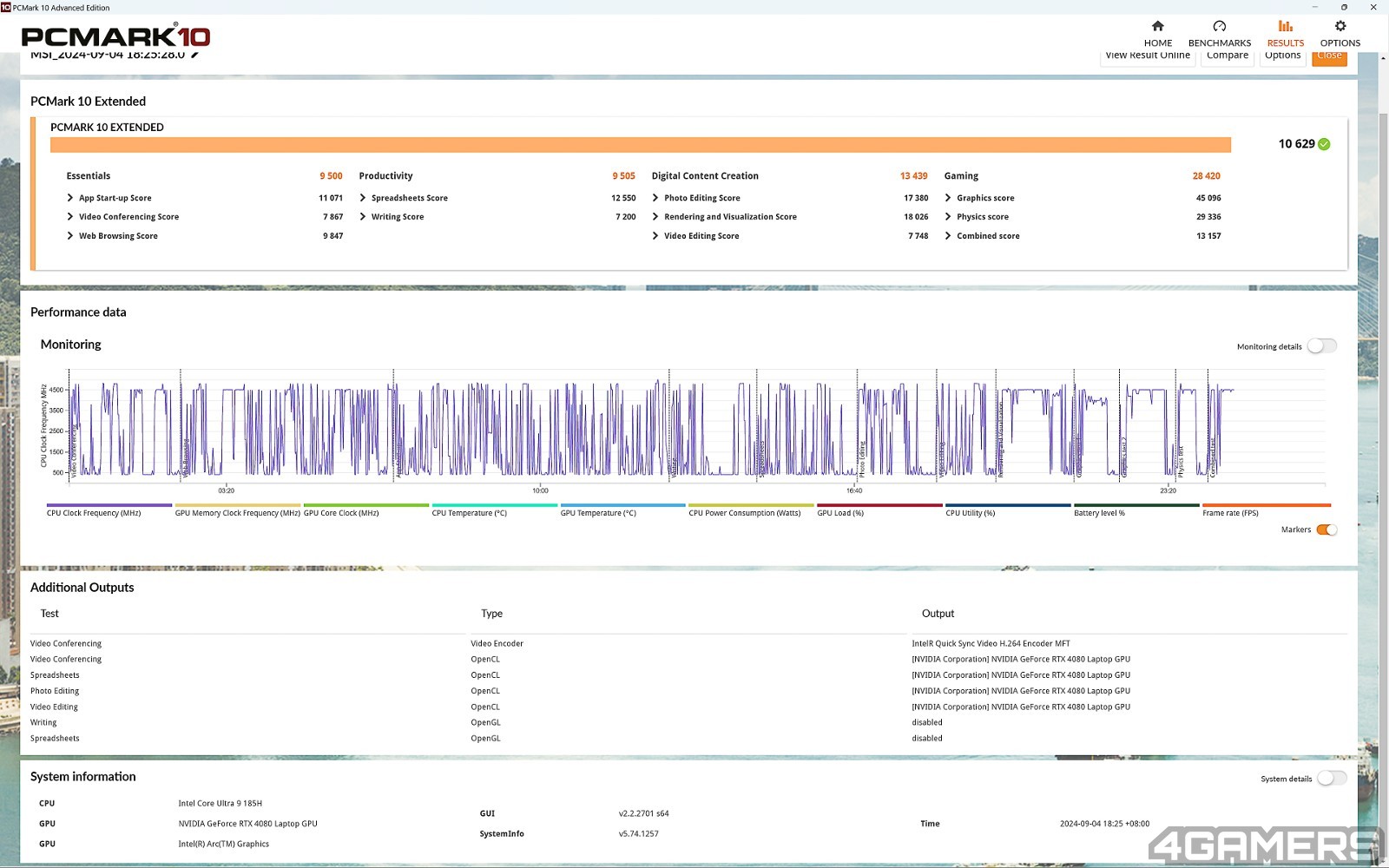Click the Intel(R) Arc(TM) Graphics entry
Viewport: 1389px width, 868px height.
(224, 844)
